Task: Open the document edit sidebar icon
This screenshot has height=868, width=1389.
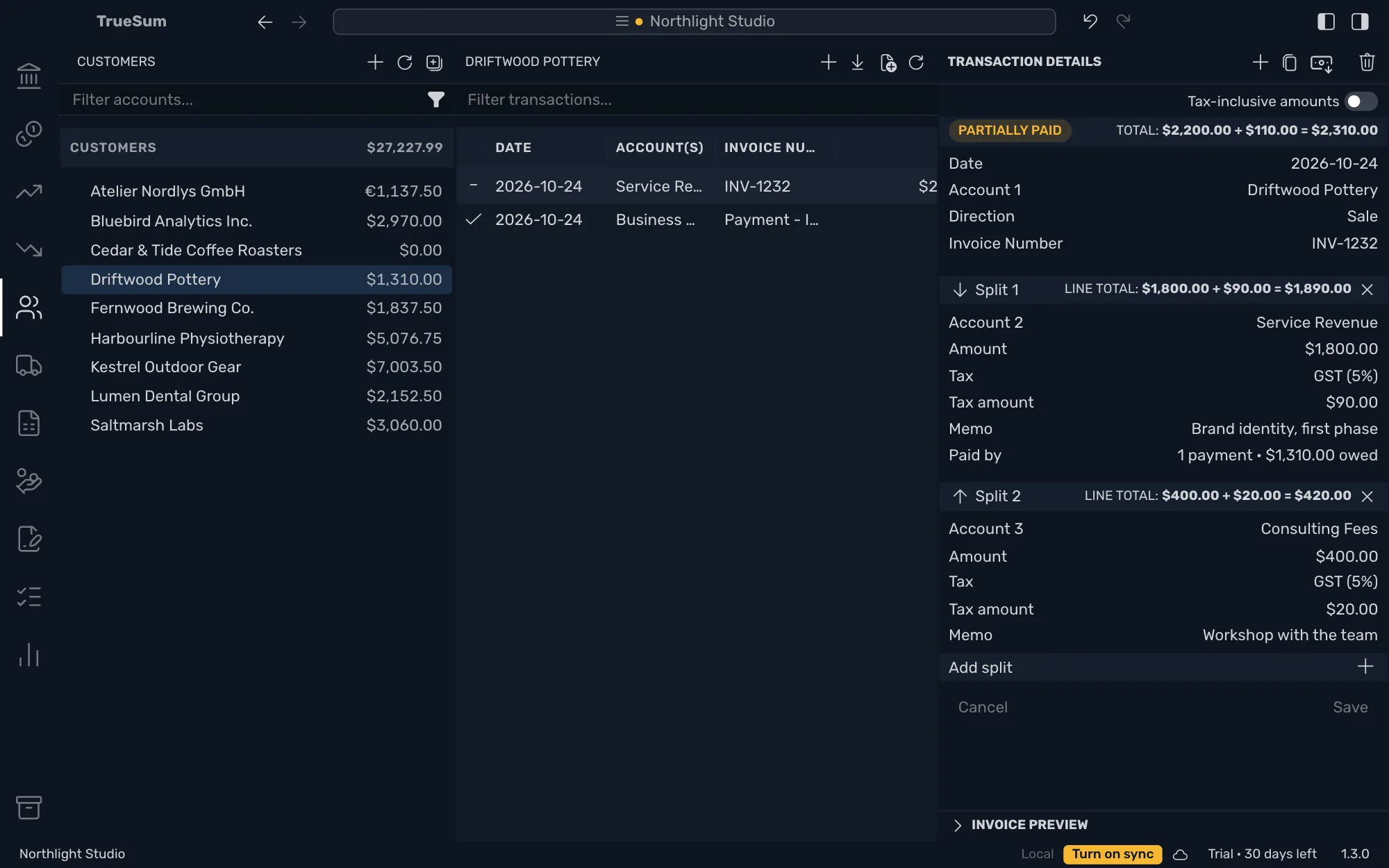Action: click(x=28, y=539)
